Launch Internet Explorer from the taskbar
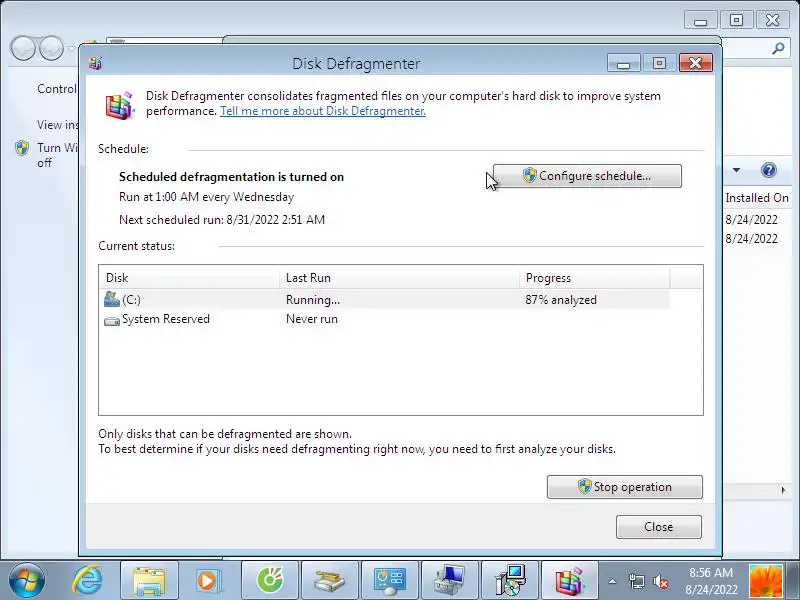 [x=88, y=580]
